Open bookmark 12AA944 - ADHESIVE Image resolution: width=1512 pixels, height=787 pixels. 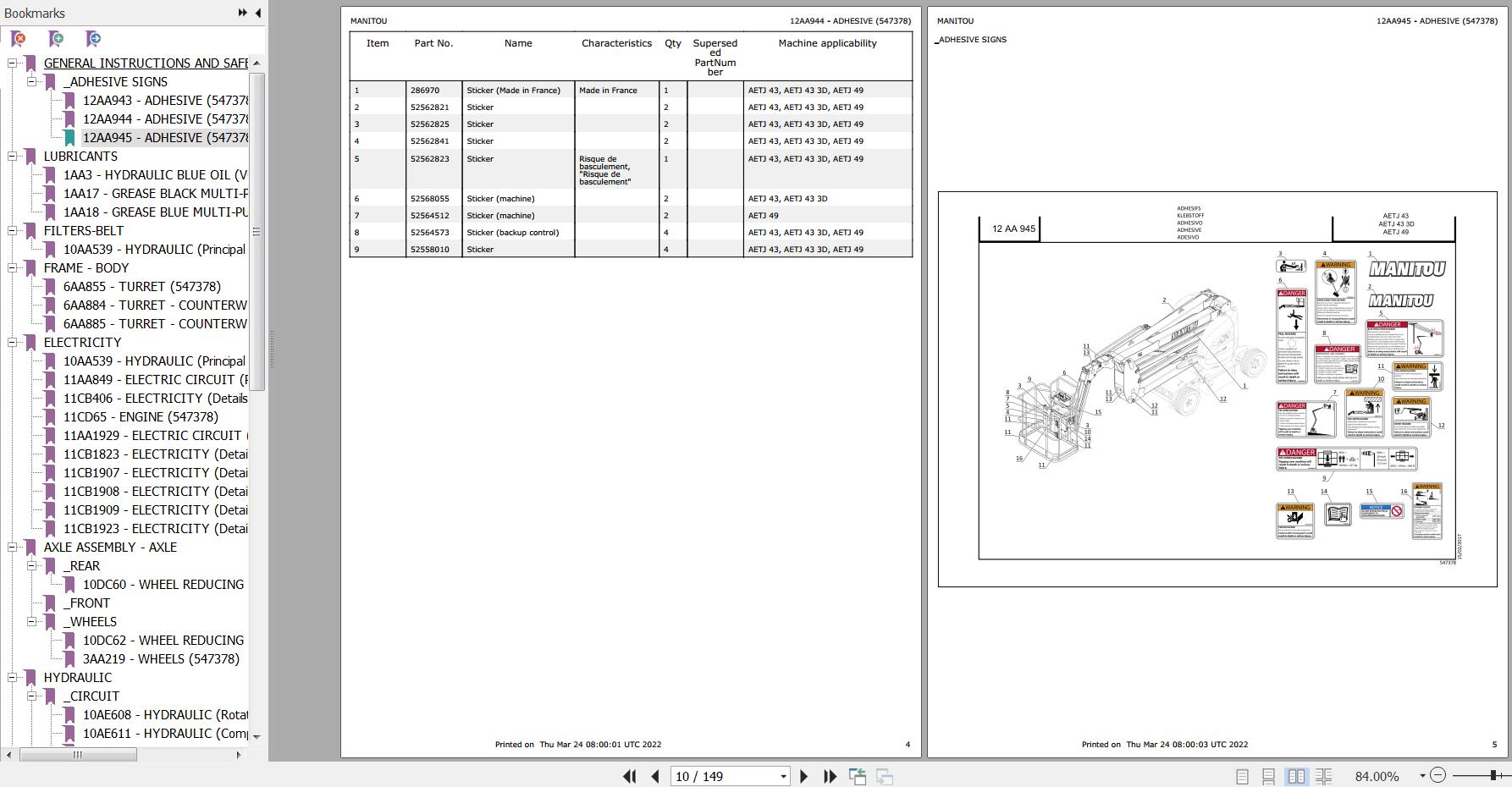click(165, 119)
